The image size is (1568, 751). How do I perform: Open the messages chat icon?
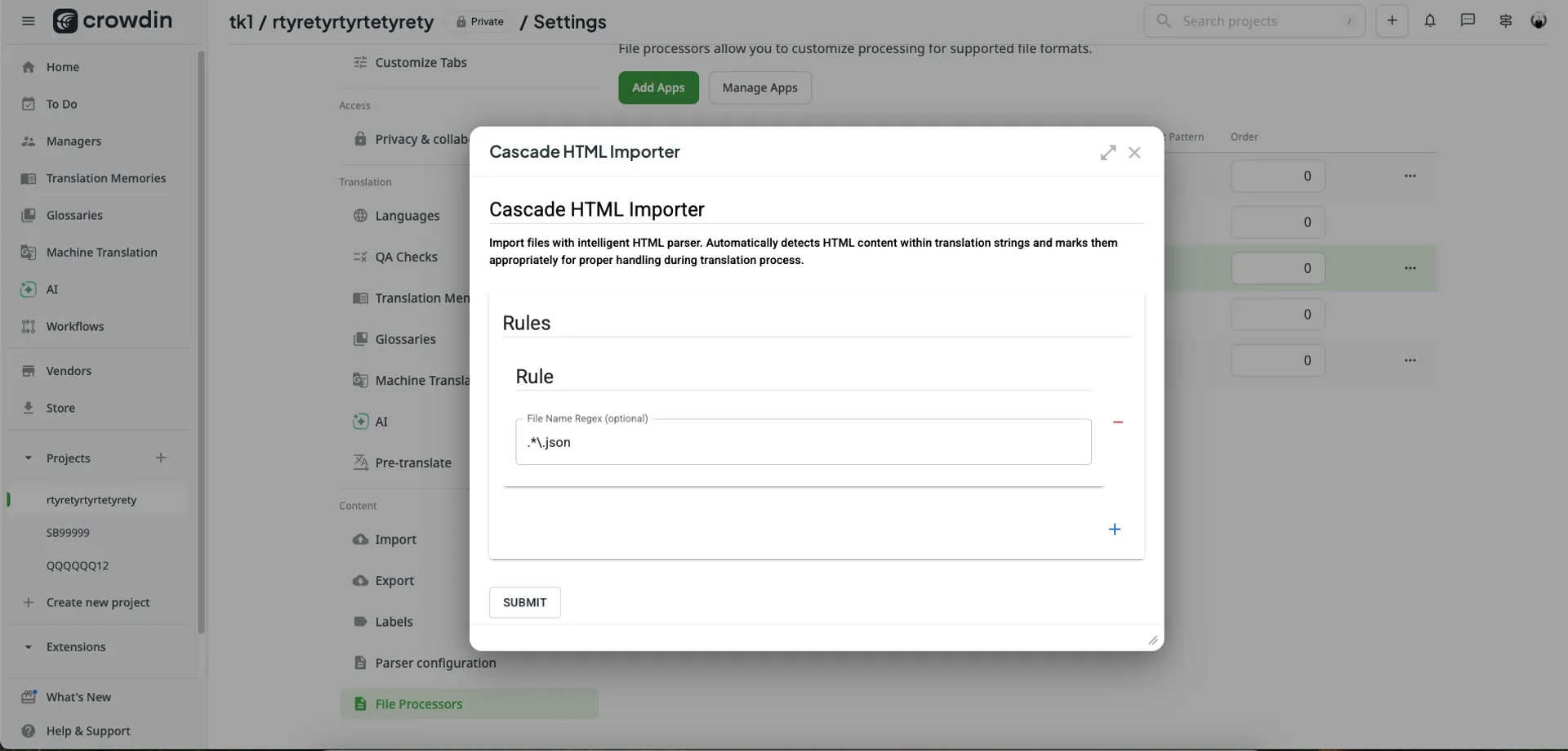pyautogui.click(x=1468, y=21)
